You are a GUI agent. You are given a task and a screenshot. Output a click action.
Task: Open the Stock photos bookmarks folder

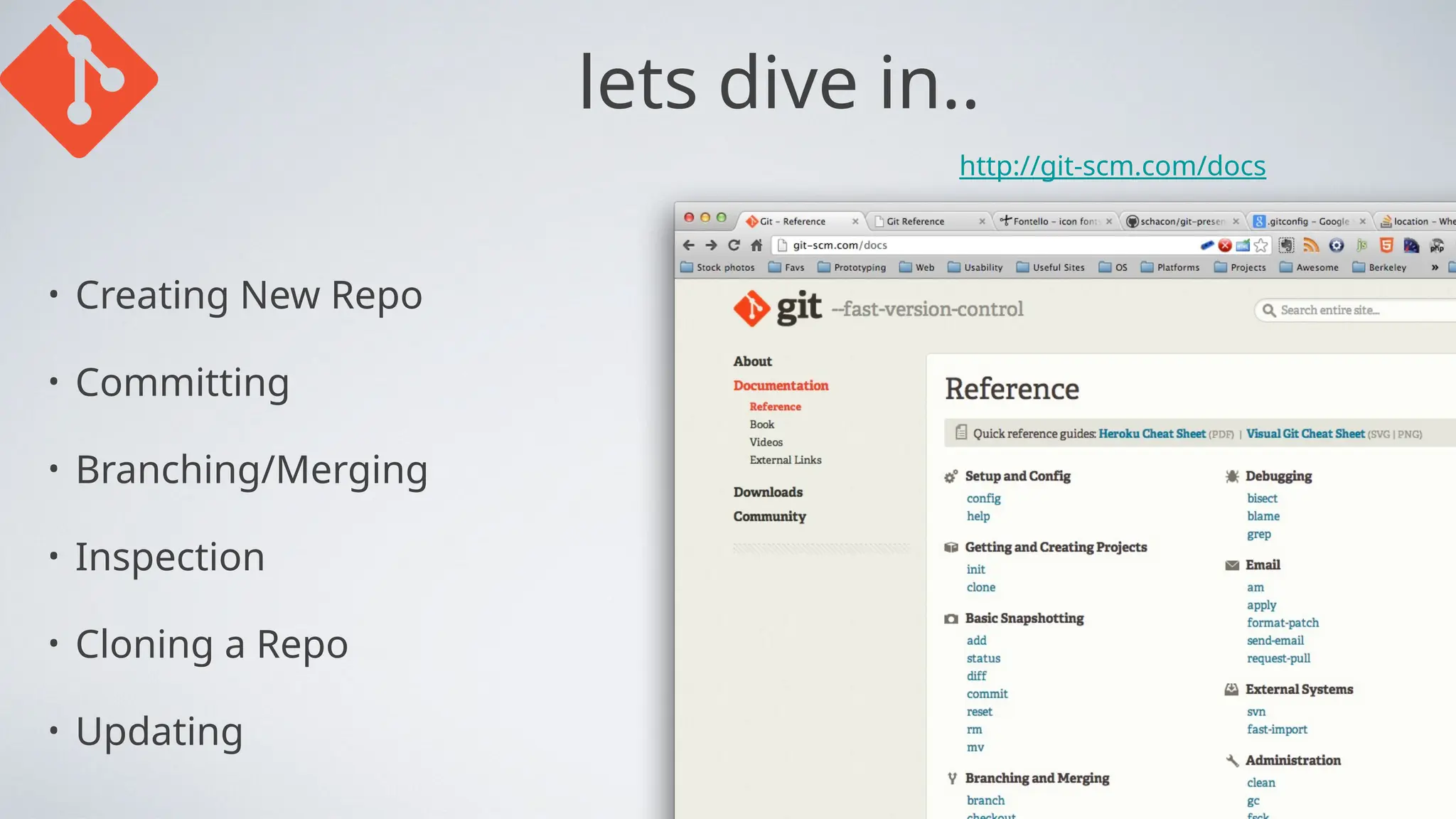coord(718,267)
